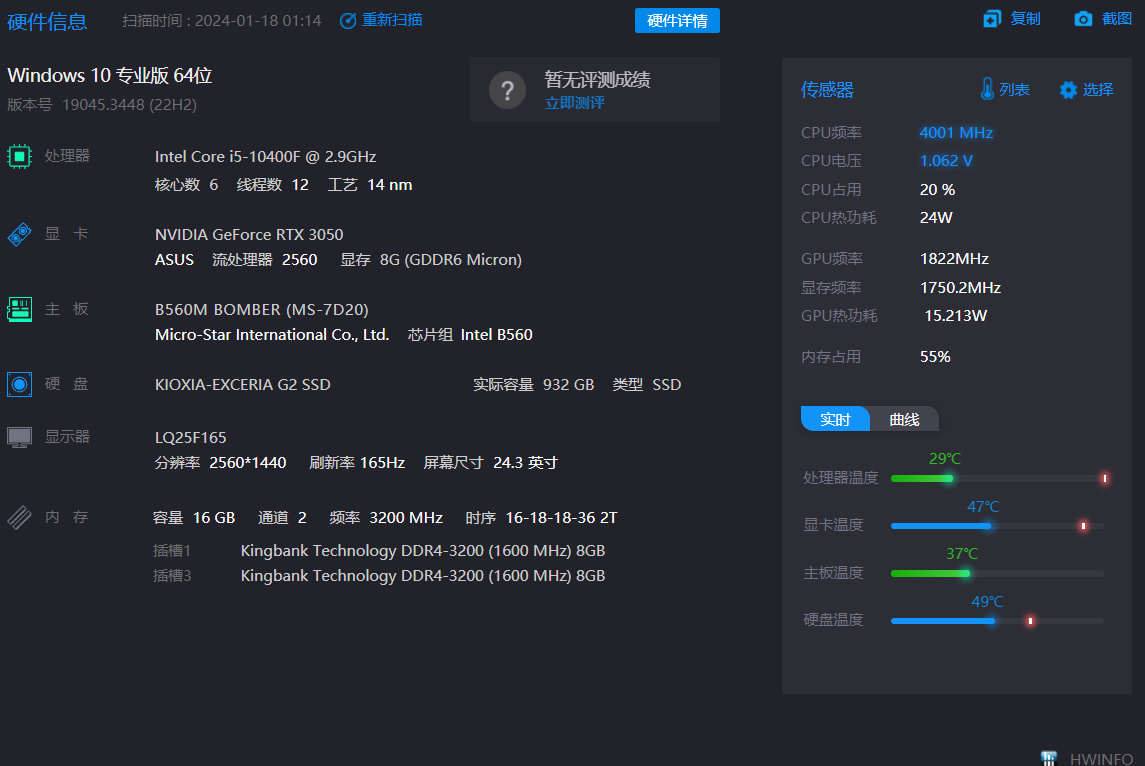This screenshot has width=1145, height=766.
Task: Click the HWINFO logo icon
Action: (x=1049, y=758)
